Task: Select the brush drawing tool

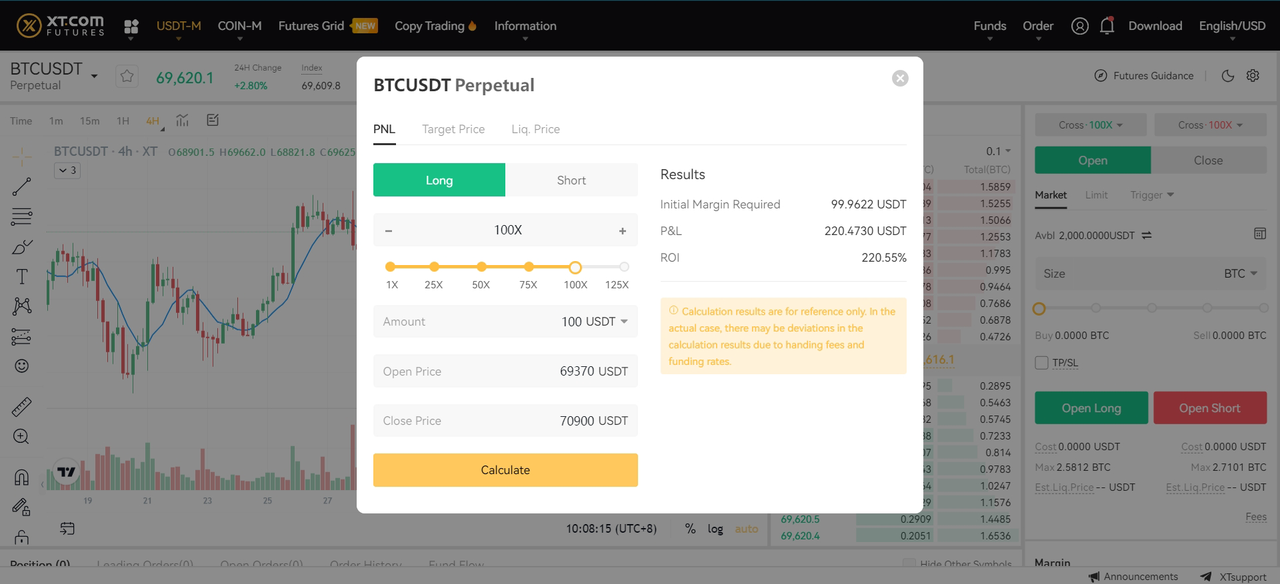Action: click(x=21, y=247)
